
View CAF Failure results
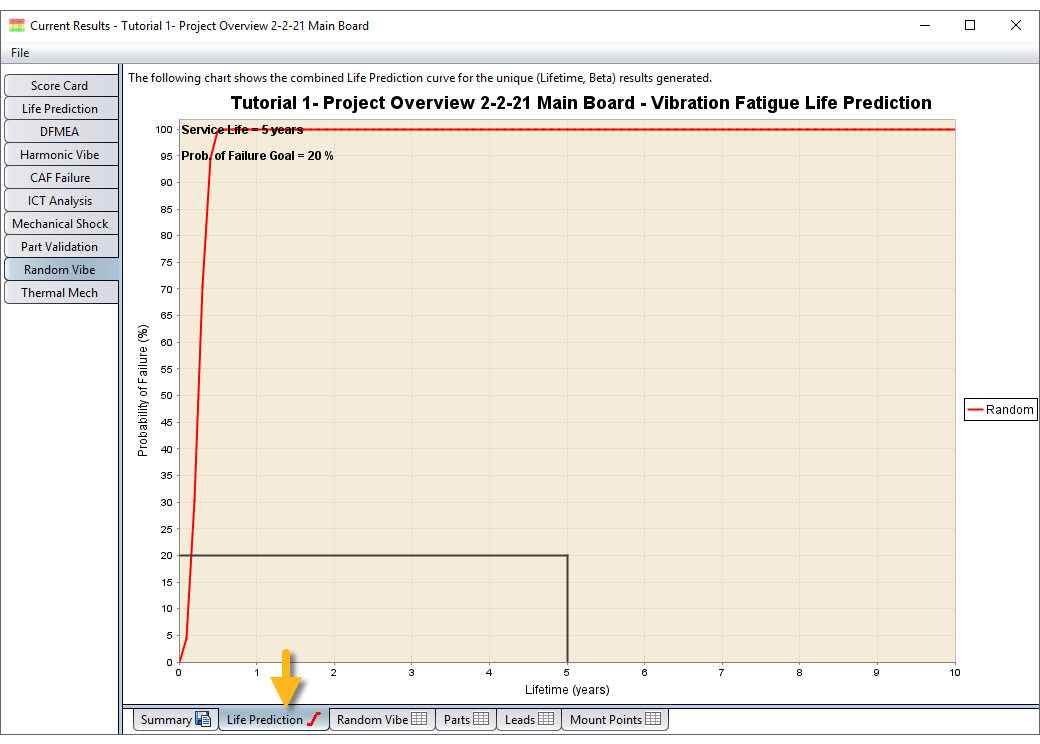coord(60,178)
